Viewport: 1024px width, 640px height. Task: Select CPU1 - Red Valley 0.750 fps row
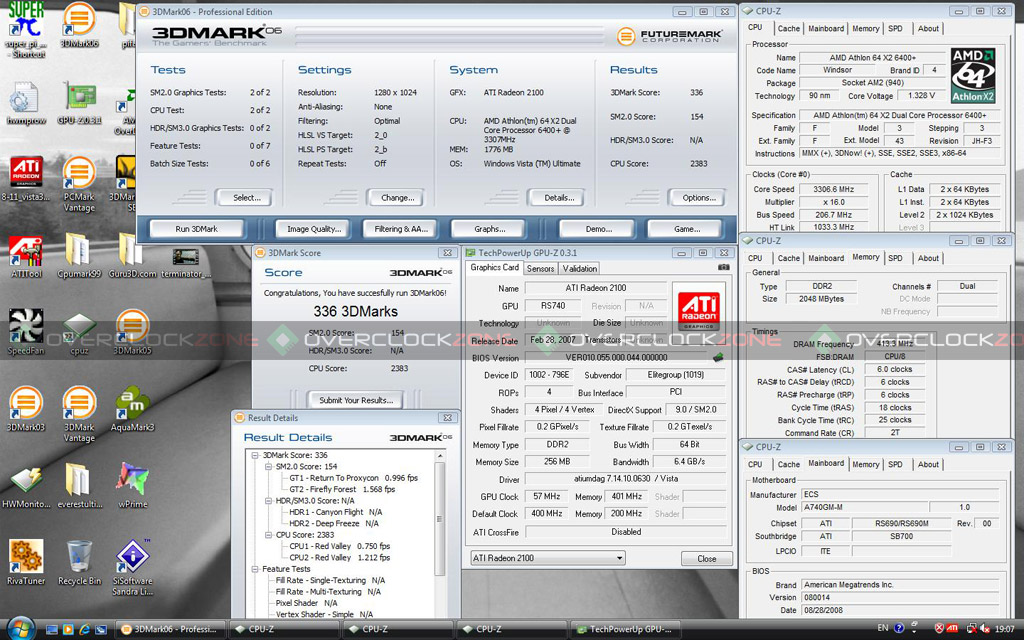pyautogui.click(x=340, y=546)
